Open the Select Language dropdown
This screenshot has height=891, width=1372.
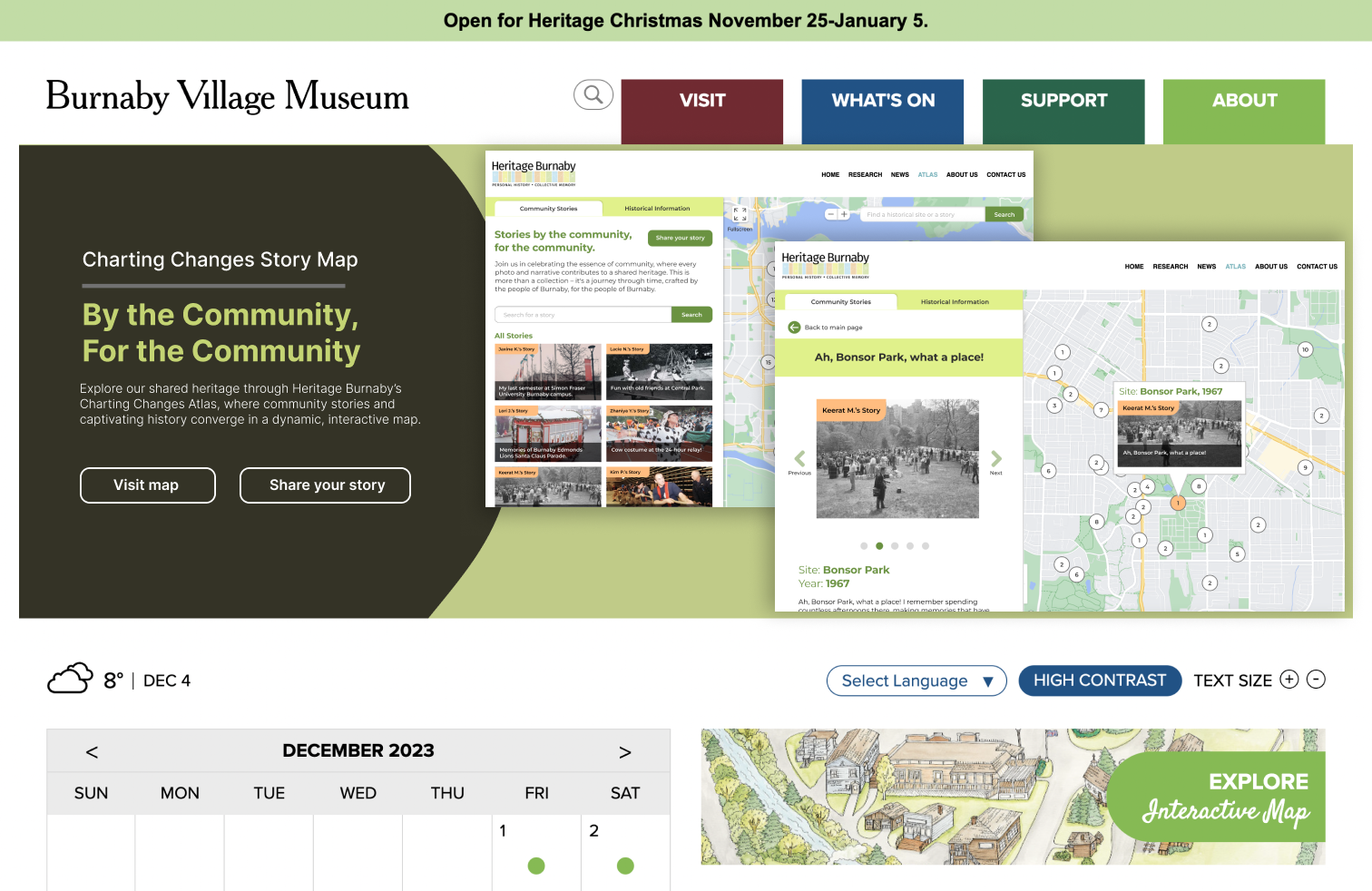[x=916, y=680]
